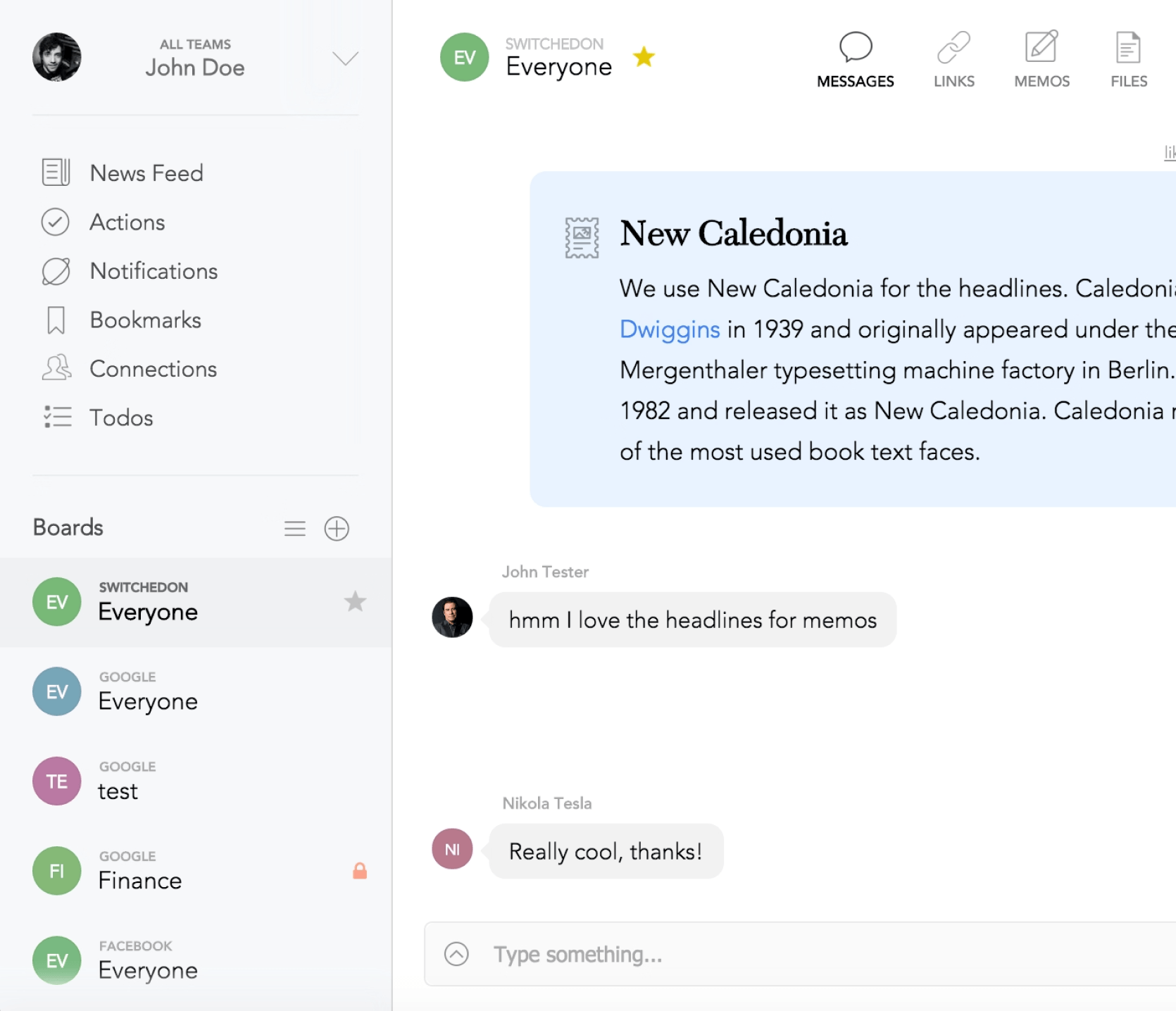Click the Actions checkmark icon

coord(55,222)
